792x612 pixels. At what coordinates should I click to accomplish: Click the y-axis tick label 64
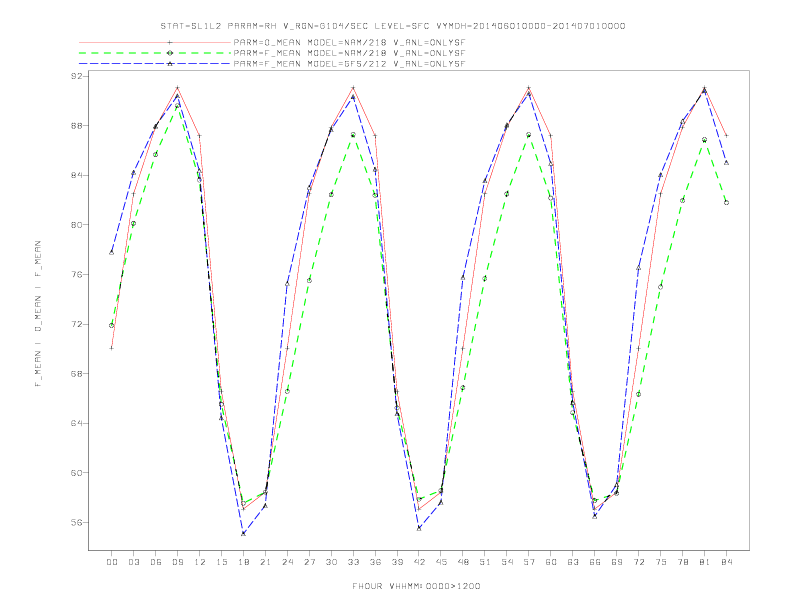tap(77, 423)
